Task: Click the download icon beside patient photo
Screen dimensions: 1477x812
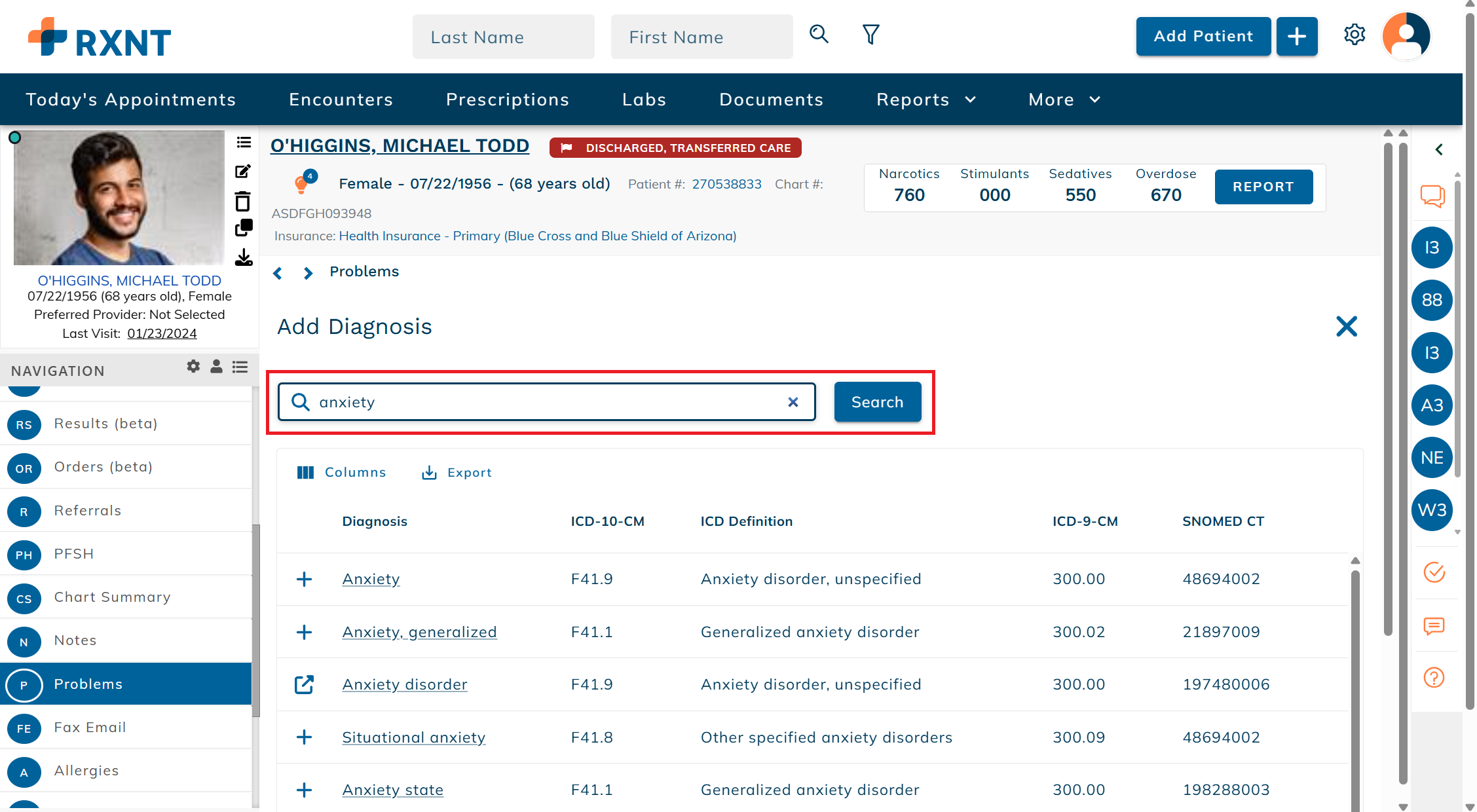Action: point(244,257)
